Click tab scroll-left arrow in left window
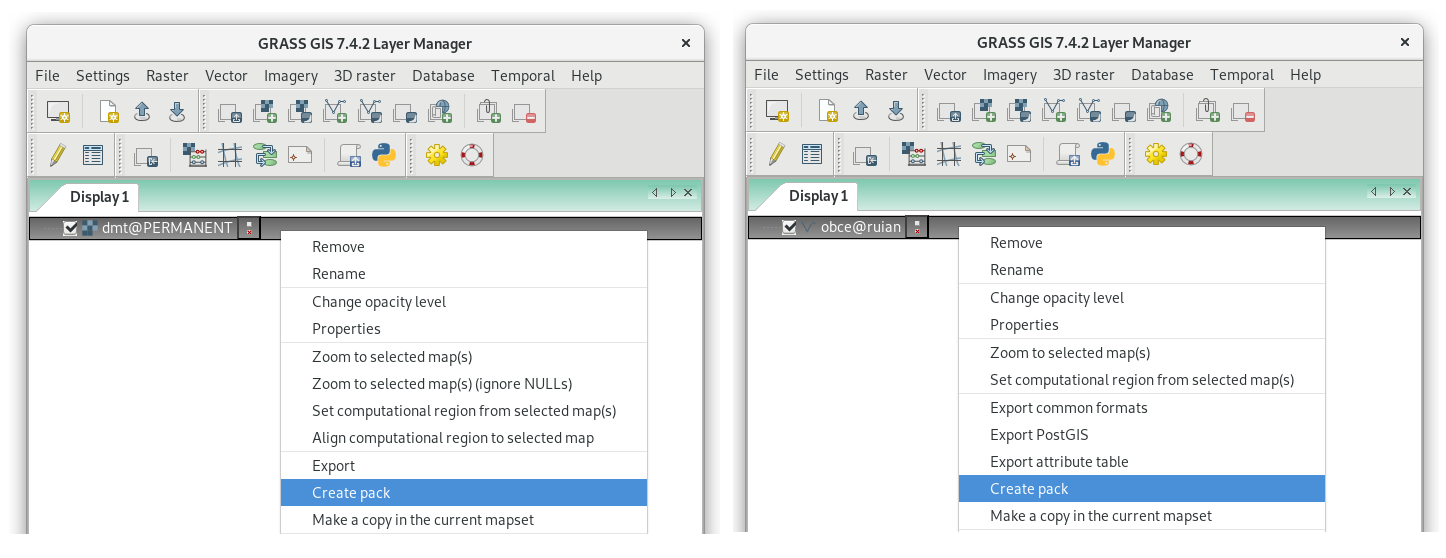Viewport: 1446px width, 558px height. (x=656, y=192)
